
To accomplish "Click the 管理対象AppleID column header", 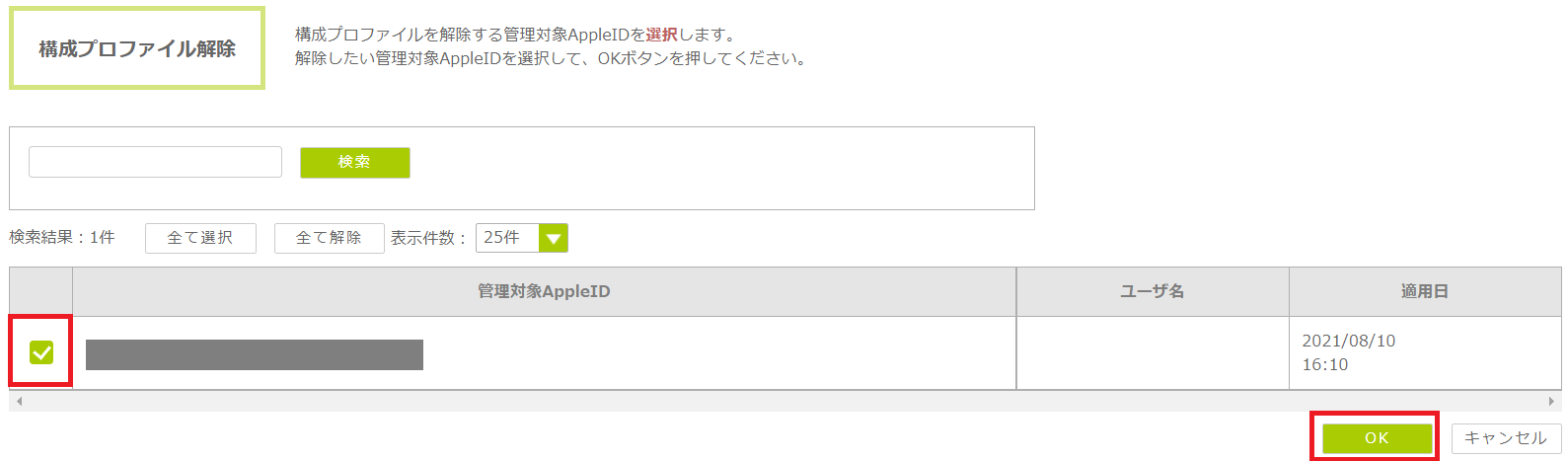I will coord(544,291).
